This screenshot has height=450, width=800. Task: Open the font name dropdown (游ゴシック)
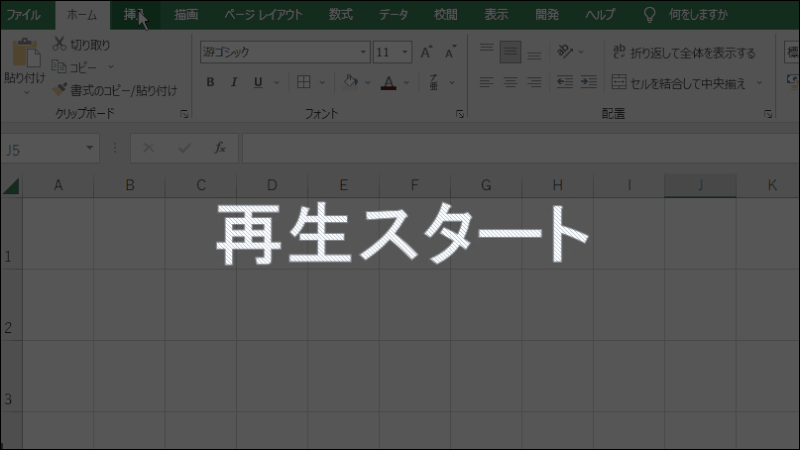pos(363,52)
